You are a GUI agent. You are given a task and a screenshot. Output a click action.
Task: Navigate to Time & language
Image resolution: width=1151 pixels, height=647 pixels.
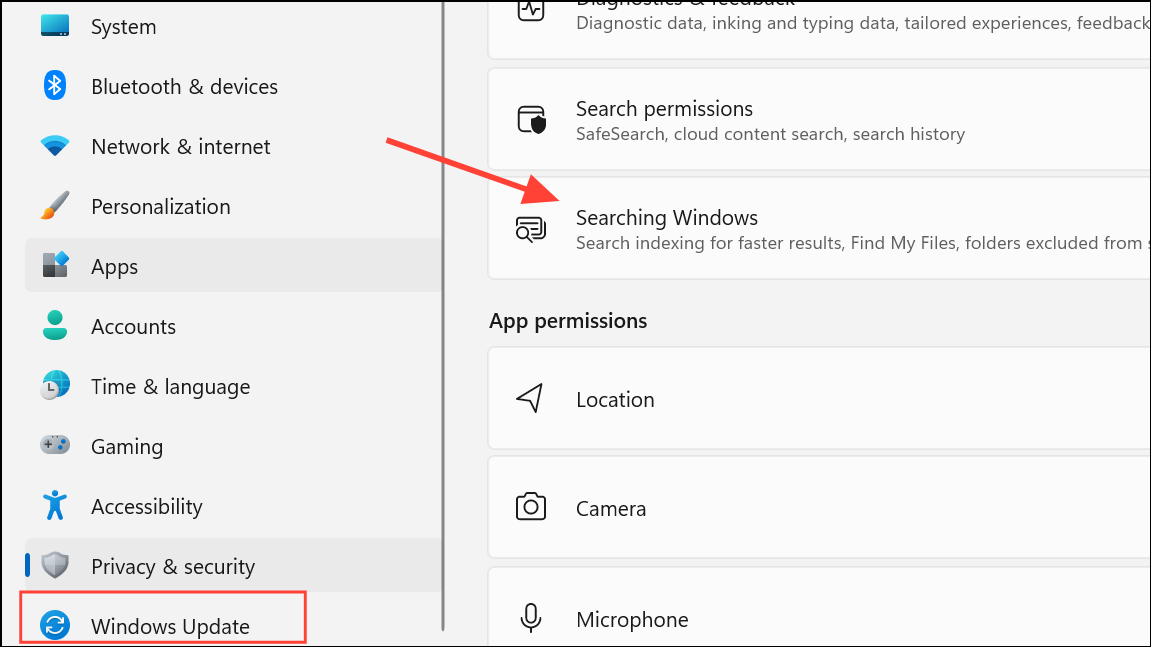[x=233, y=386]
